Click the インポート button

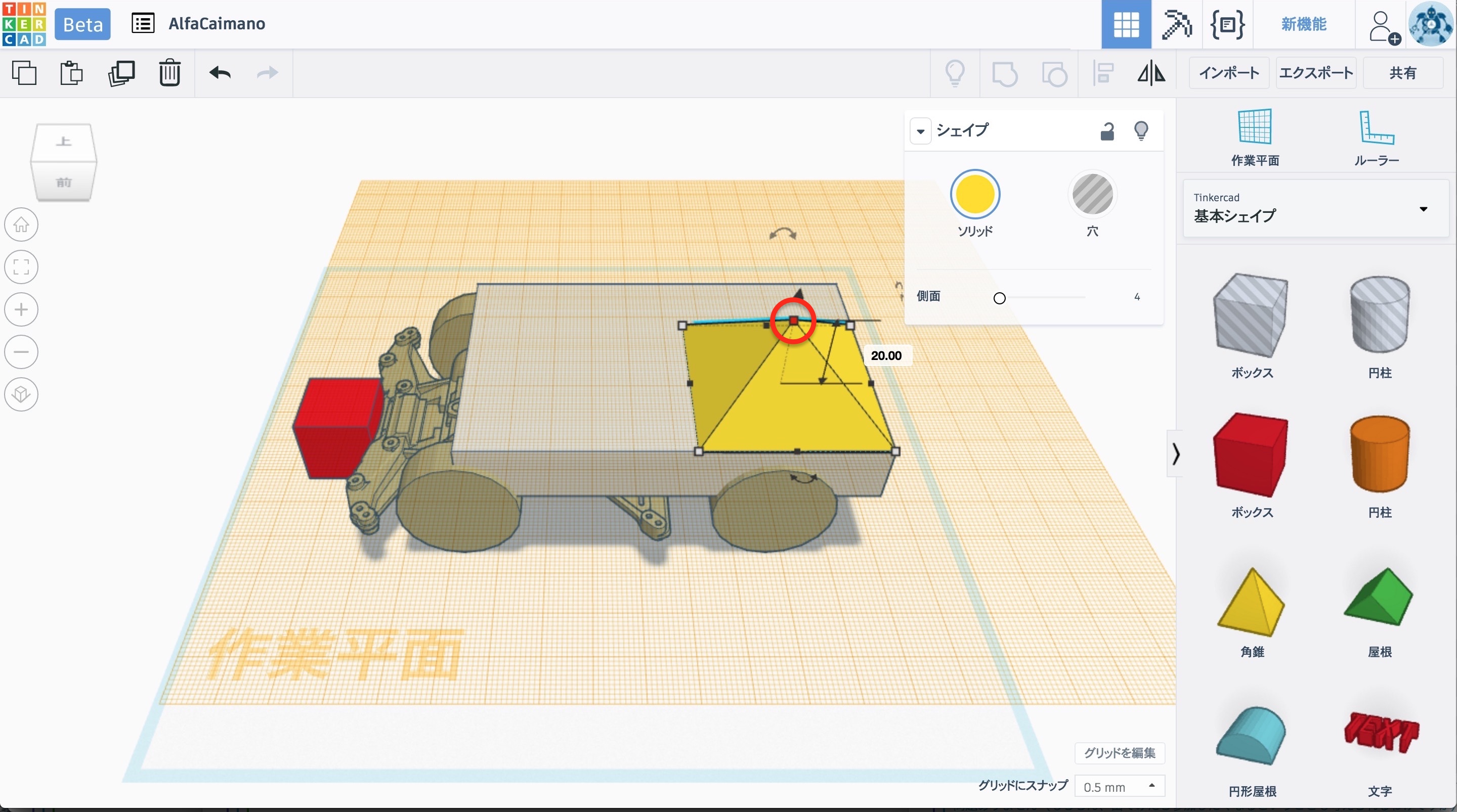click(x=1228, y=73)
